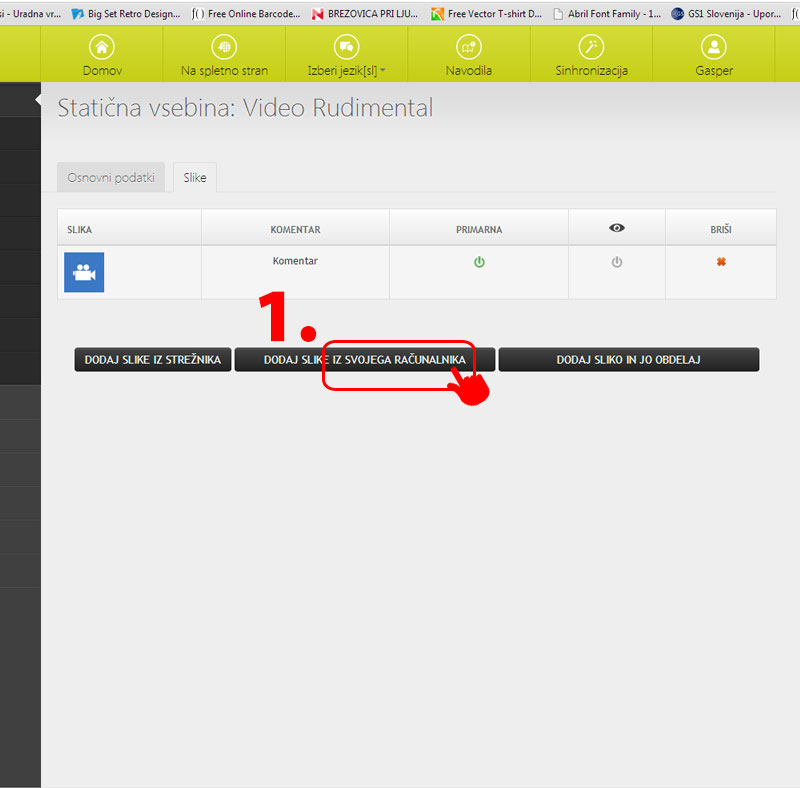This screenshot has width=800, height=788.
Task: Collapse sidebar with the white arrow
Action: point(38,100)
